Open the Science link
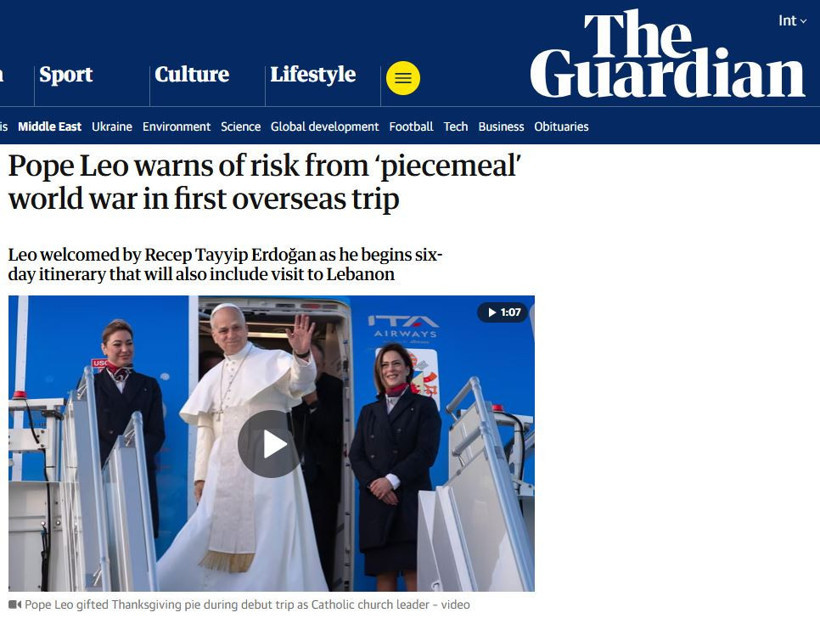Image resolution: width=820 pixels, height=624 pixels. click(241, 127)
